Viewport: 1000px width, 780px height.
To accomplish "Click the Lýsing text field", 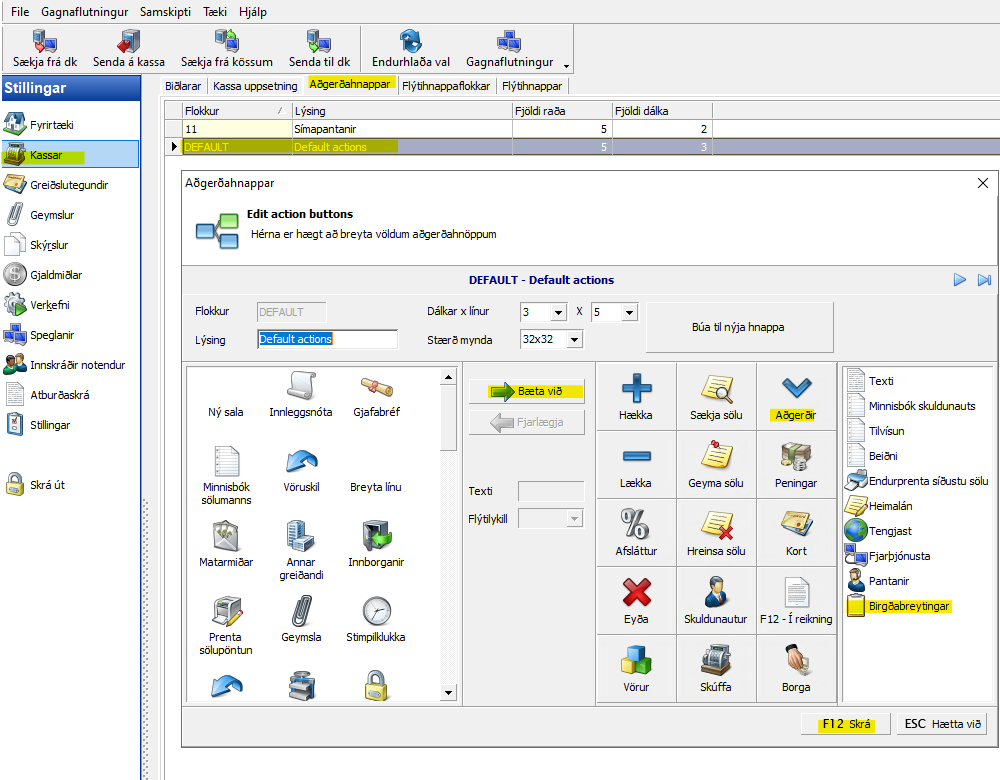I will (x=327, y=339).
